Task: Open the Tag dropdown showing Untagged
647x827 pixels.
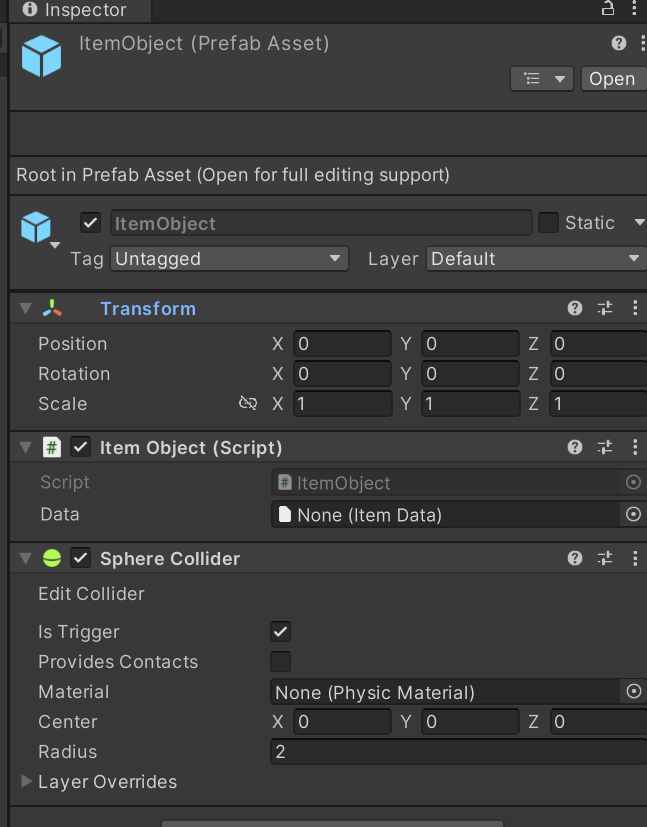Action: (x=228, y=258)
